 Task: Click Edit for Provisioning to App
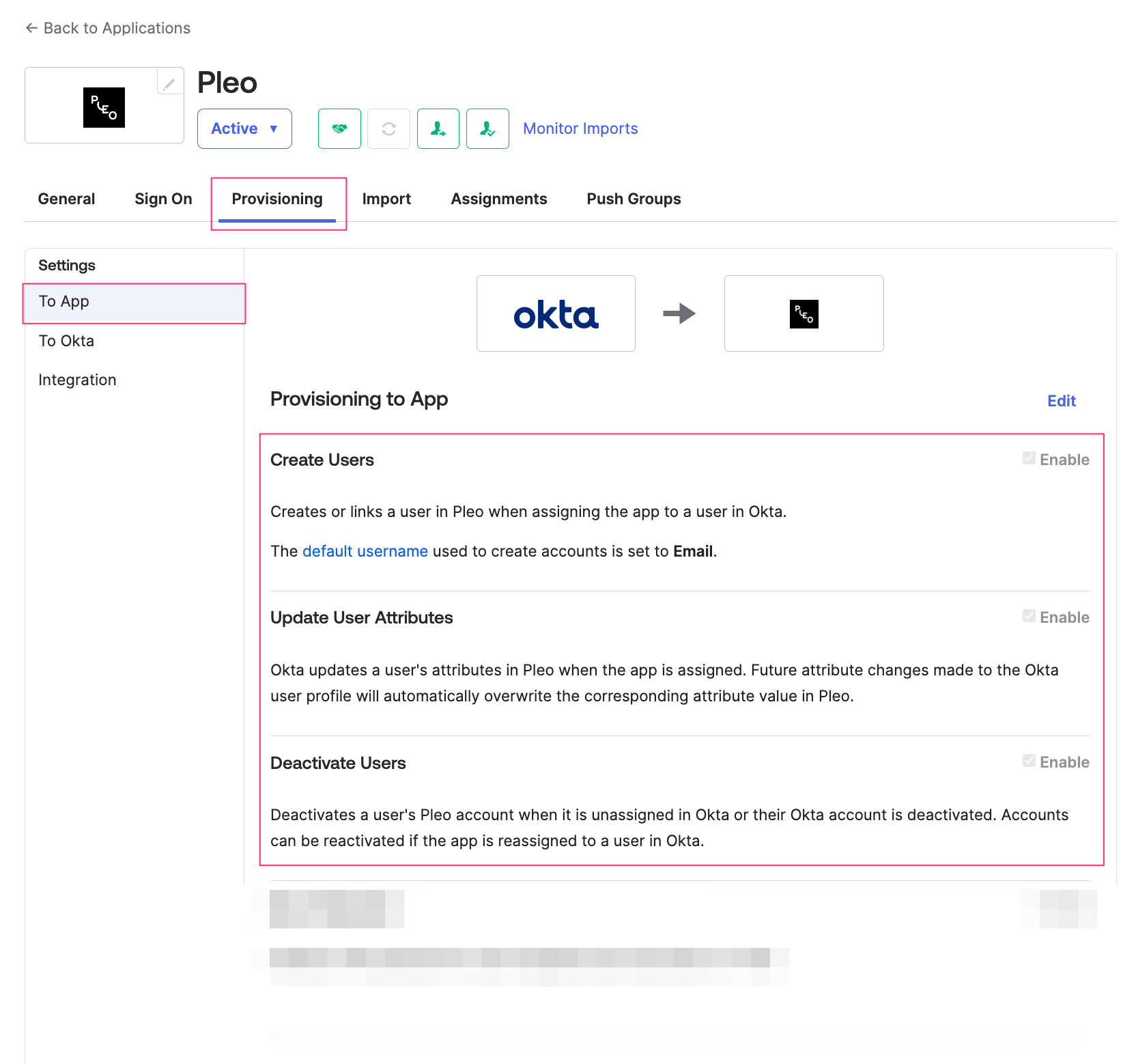(1062, 401)
